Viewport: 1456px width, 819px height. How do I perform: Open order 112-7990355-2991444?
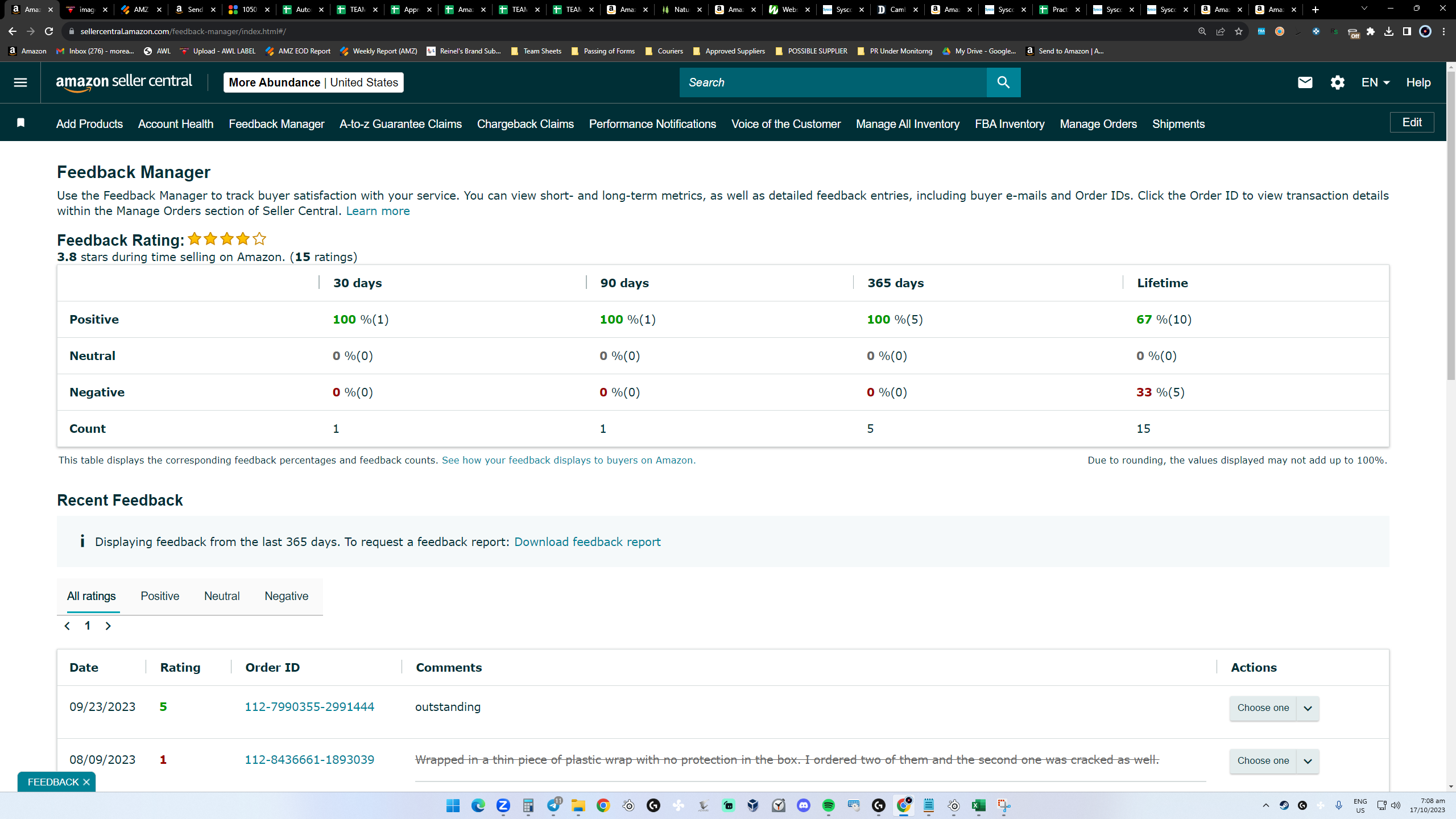(309, 707)
